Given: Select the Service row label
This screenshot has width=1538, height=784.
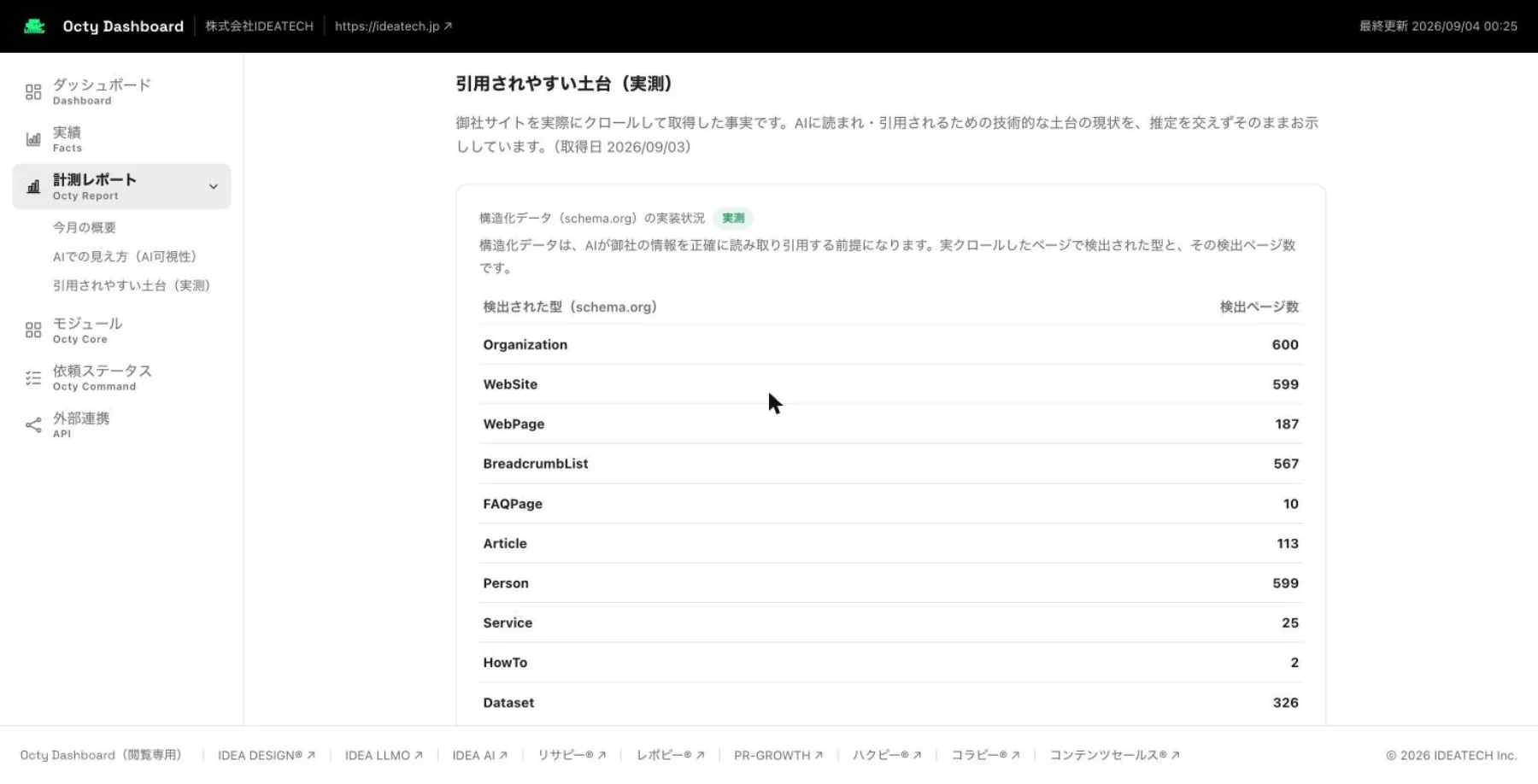Looking at the screenshot, I should 508,623.
